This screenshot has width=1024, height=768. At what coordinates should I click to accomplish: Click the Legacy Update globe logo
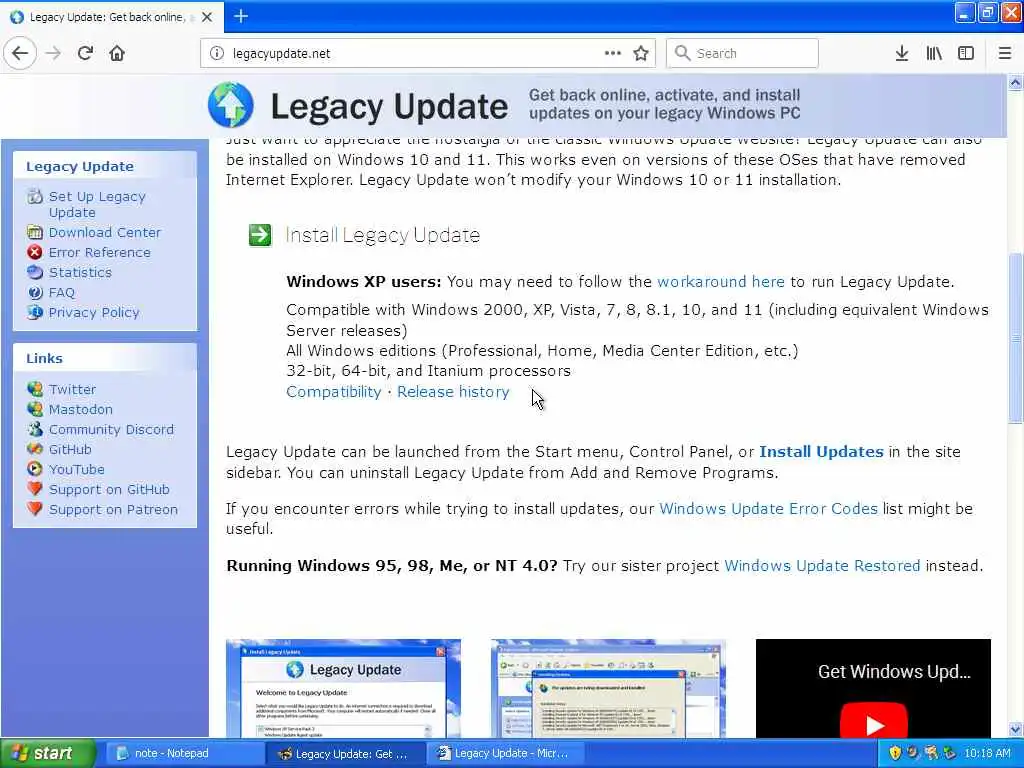point(231,105)
